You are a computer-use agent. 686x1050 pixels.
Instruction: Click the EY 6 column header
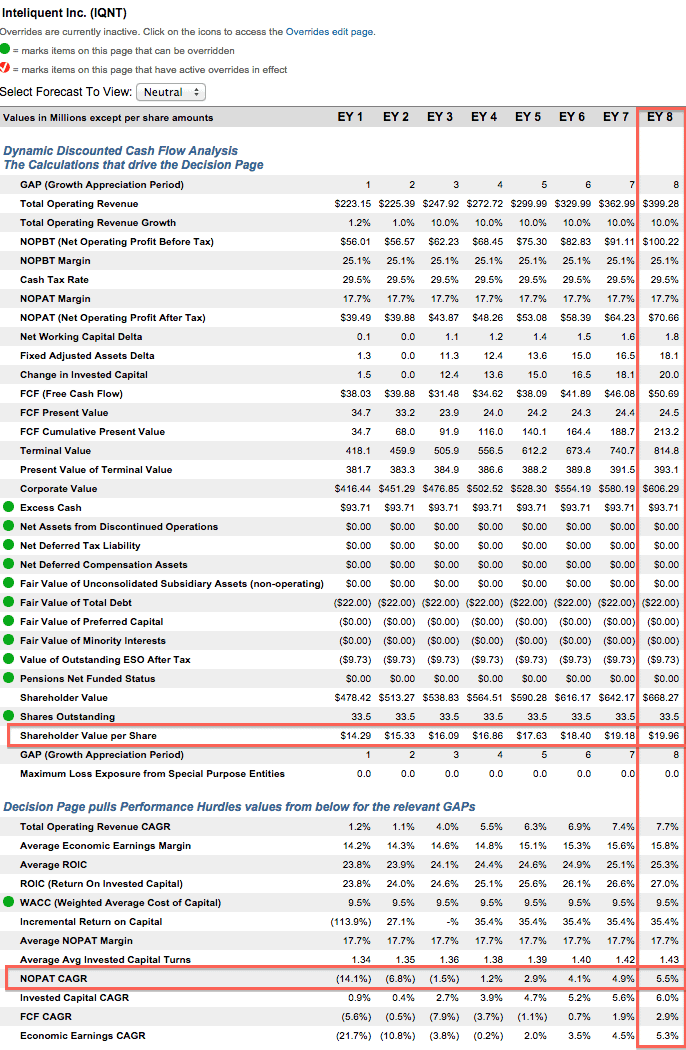click(572, 117)
